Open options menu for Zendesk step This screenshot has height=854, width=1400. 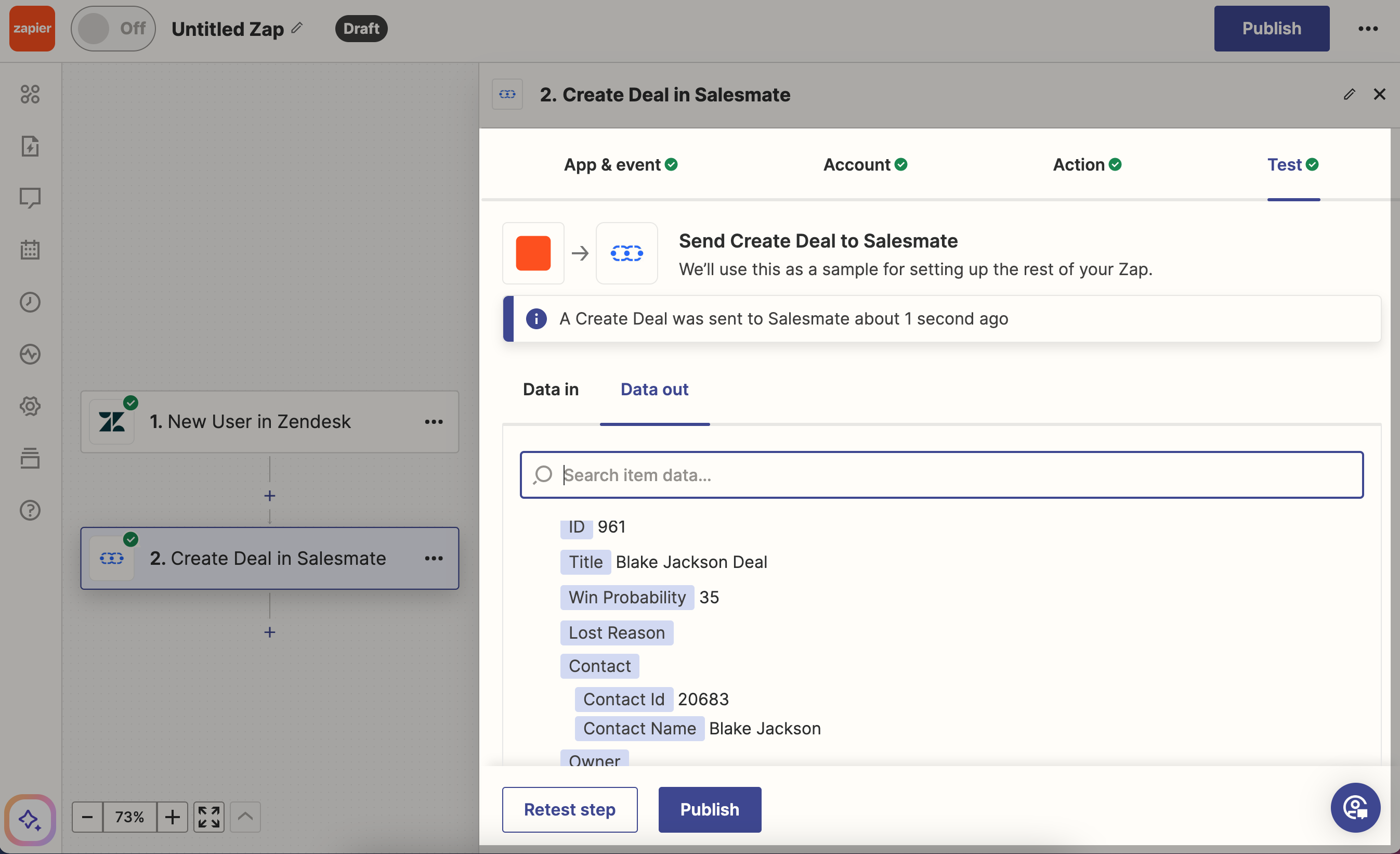[x=434, y=421]
